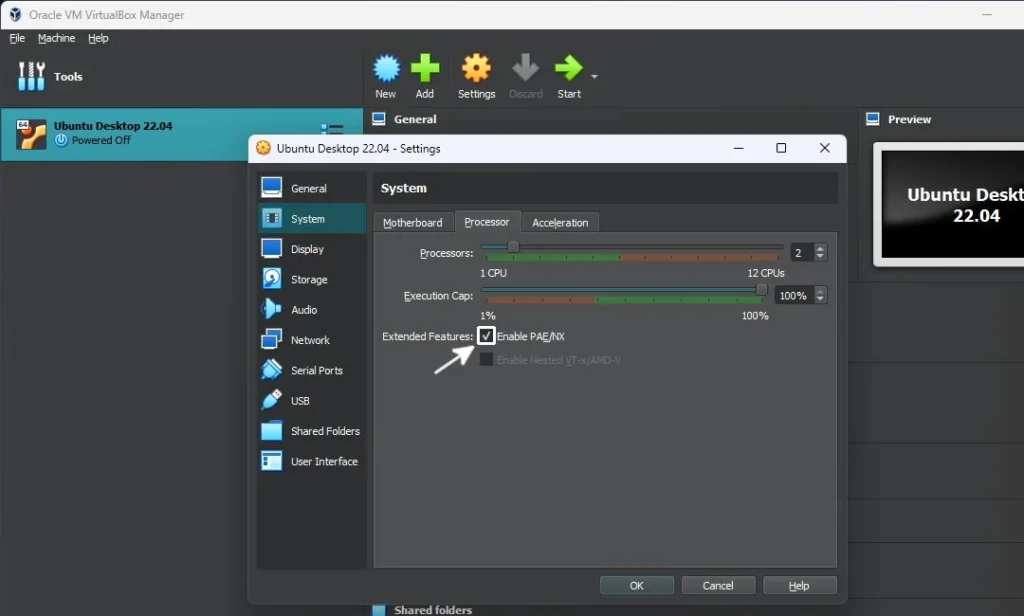Click the execution cap field showing 100%

pos(793,295)
